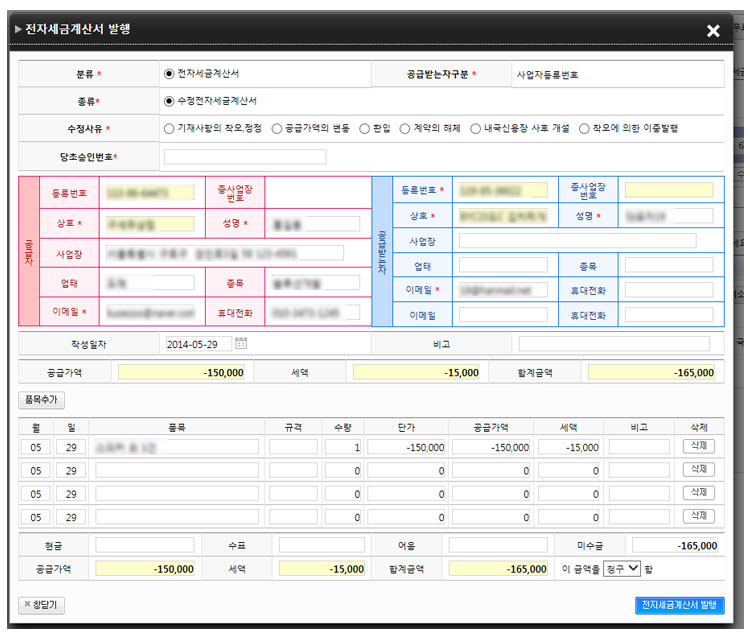Screen dimensions: 750x640
Task: Click the first row 품목 name field
Action: pyautogui.click(x=177, y=447)
